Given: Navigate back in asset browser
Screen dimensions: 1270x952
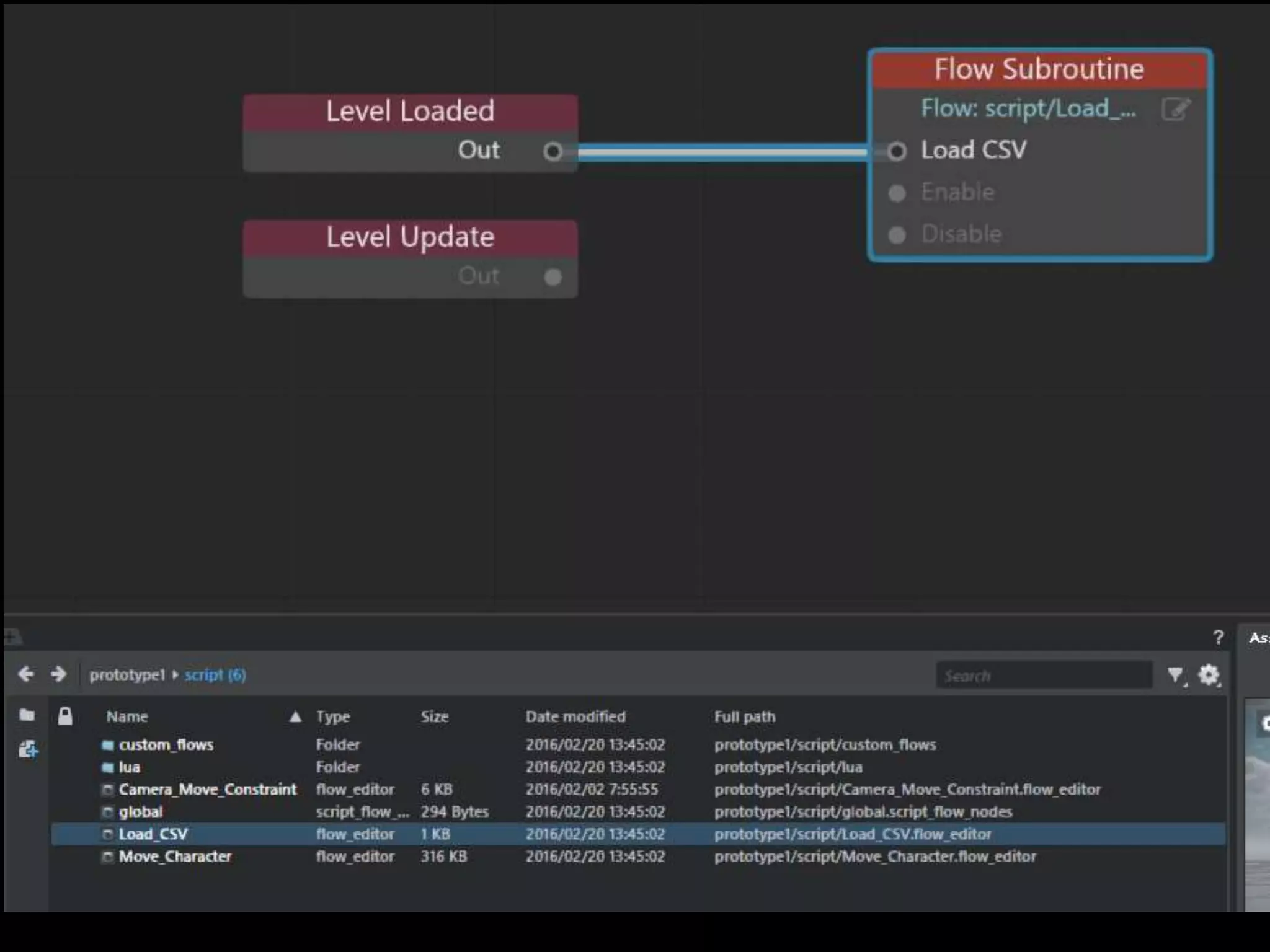Looking at the screenshot, I should pyautogui.click(x=27, y=674).
